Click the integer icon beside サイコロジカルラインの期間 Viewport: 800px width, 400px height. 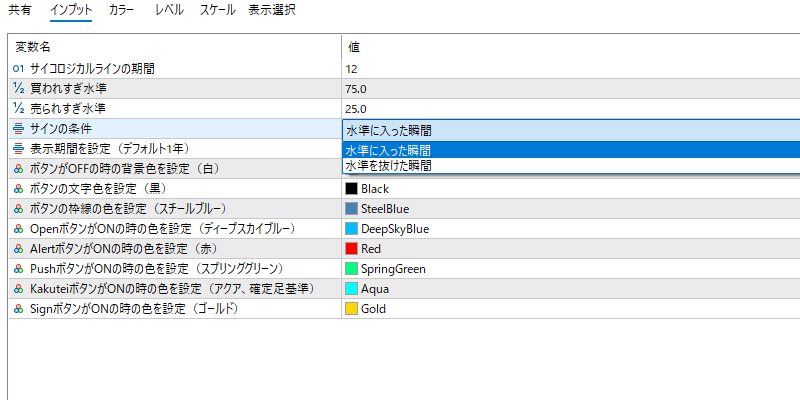coord(19,69)
